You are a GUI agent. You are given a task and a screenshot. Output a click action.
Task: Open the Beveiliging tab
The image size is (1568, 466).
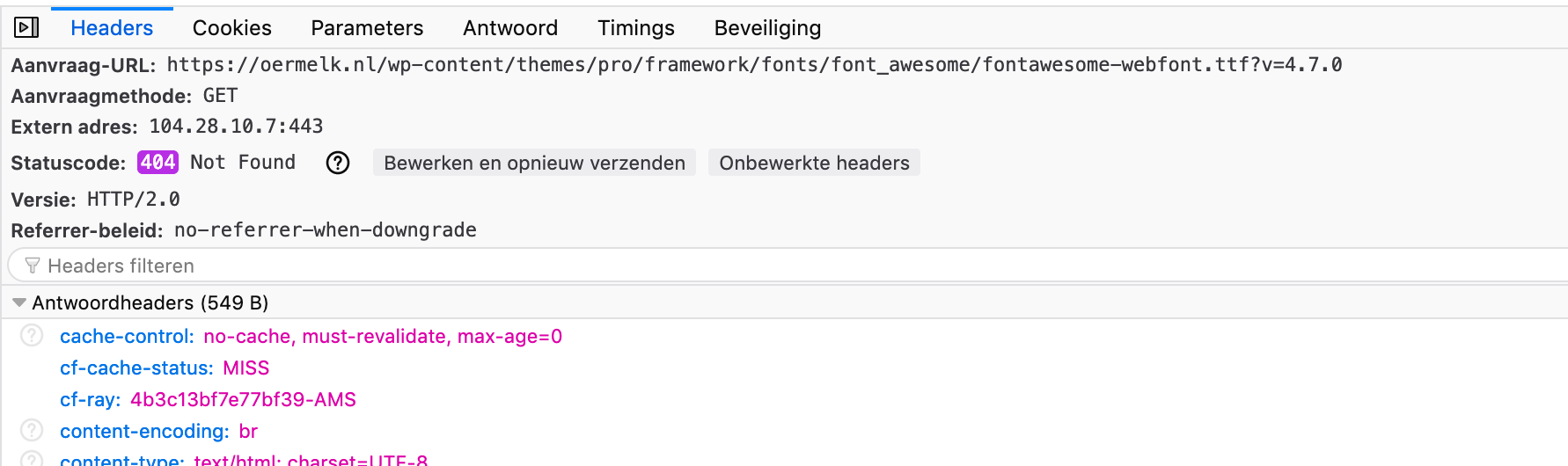tap(767, 28)
